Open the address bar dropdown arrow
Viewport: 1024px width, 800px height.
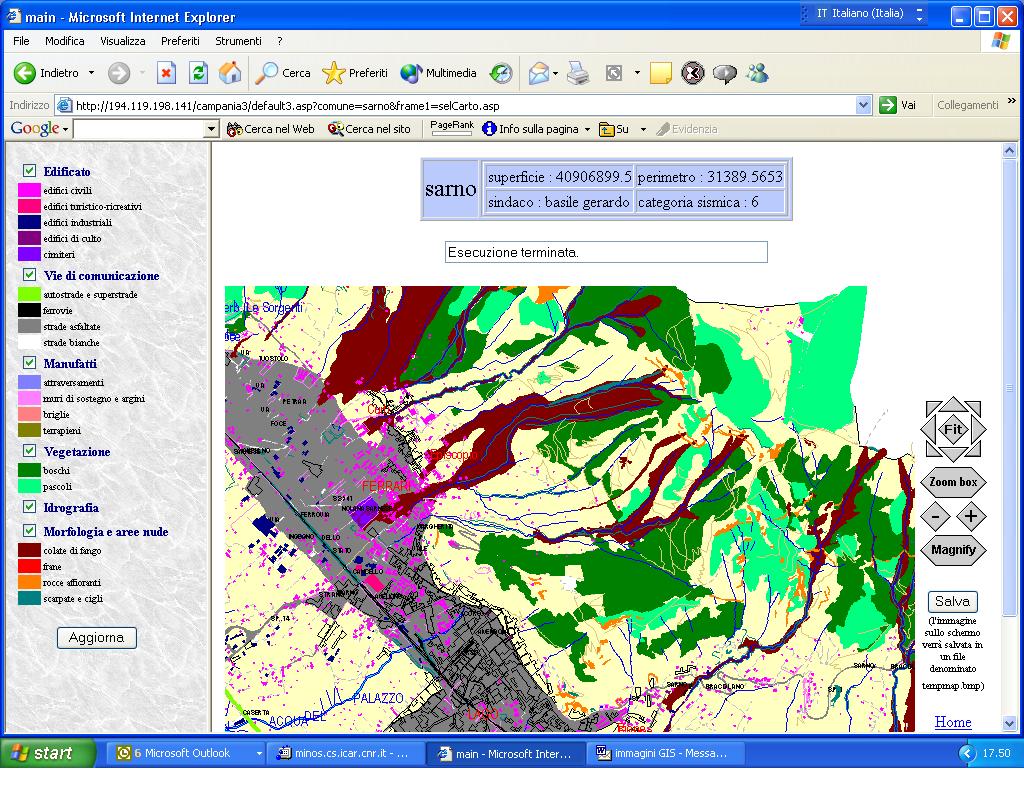(x=864, y=105)
